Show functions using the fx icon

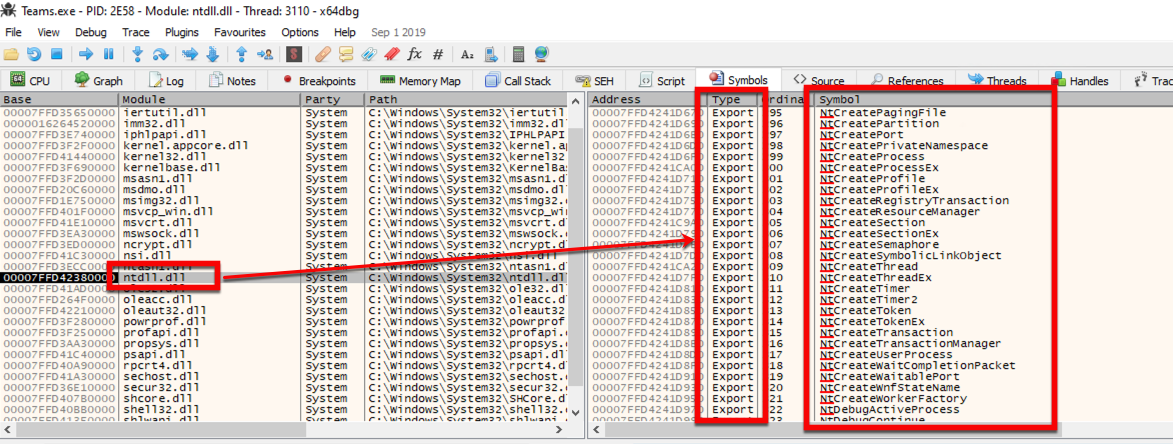pos(414,53)
